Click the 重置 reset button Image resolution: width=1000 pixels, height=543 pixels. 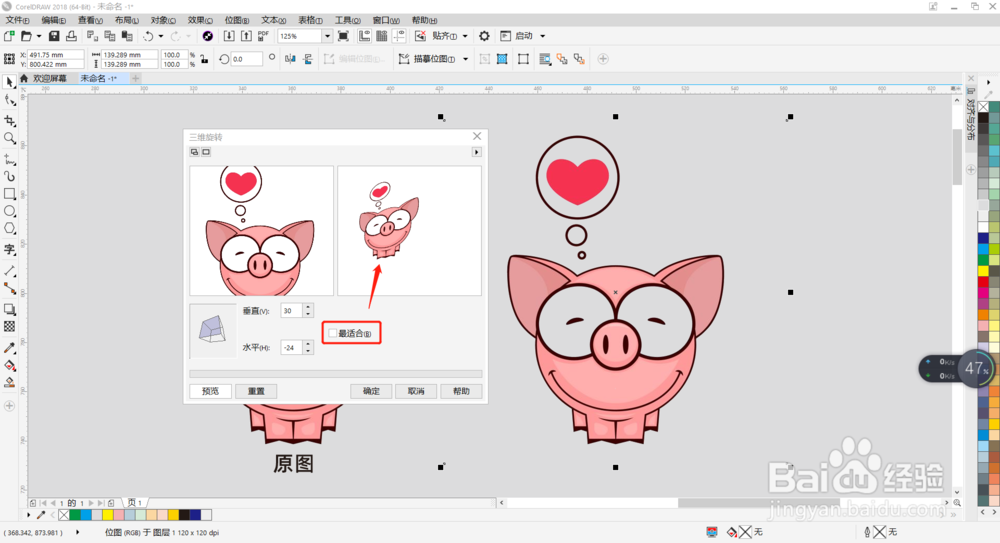point(256,391)
